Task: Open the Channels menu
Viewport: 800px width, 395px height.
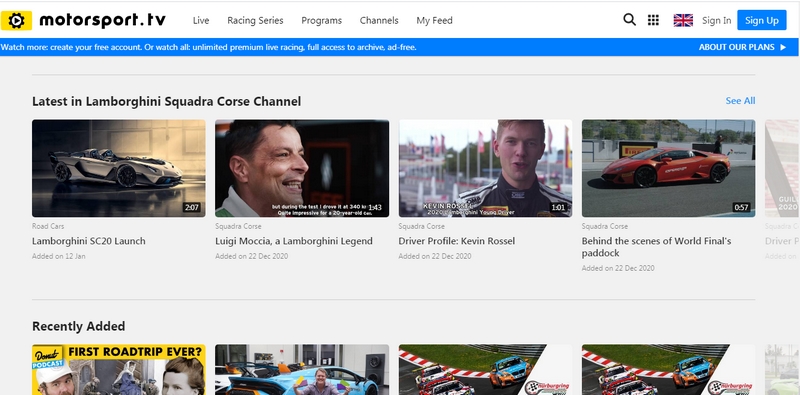Action: point(379,20)
